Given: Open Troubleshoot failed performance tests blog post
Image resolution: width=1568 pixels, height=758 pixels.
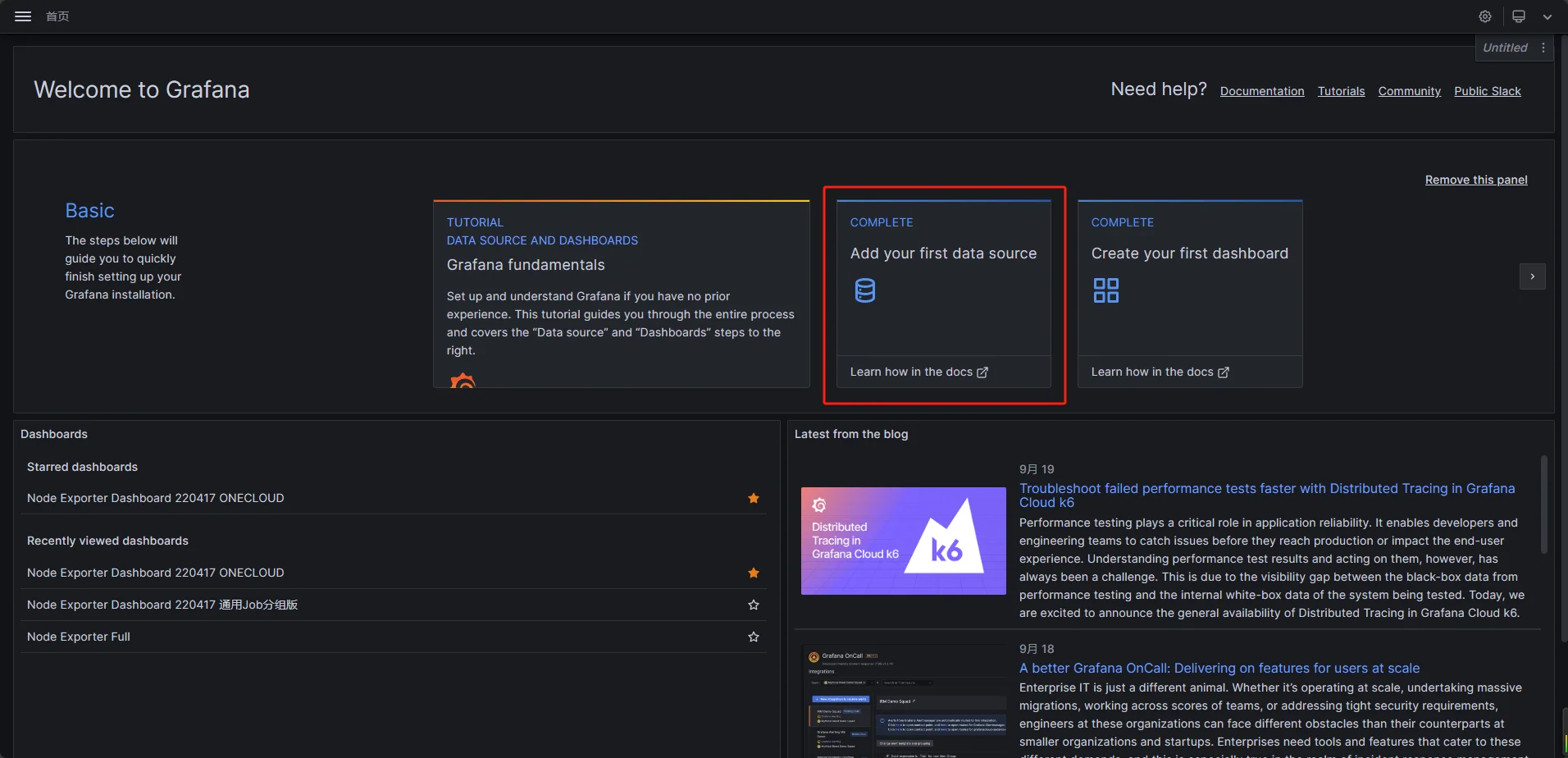Looking at the screenshot, I should pos(1267,495).
